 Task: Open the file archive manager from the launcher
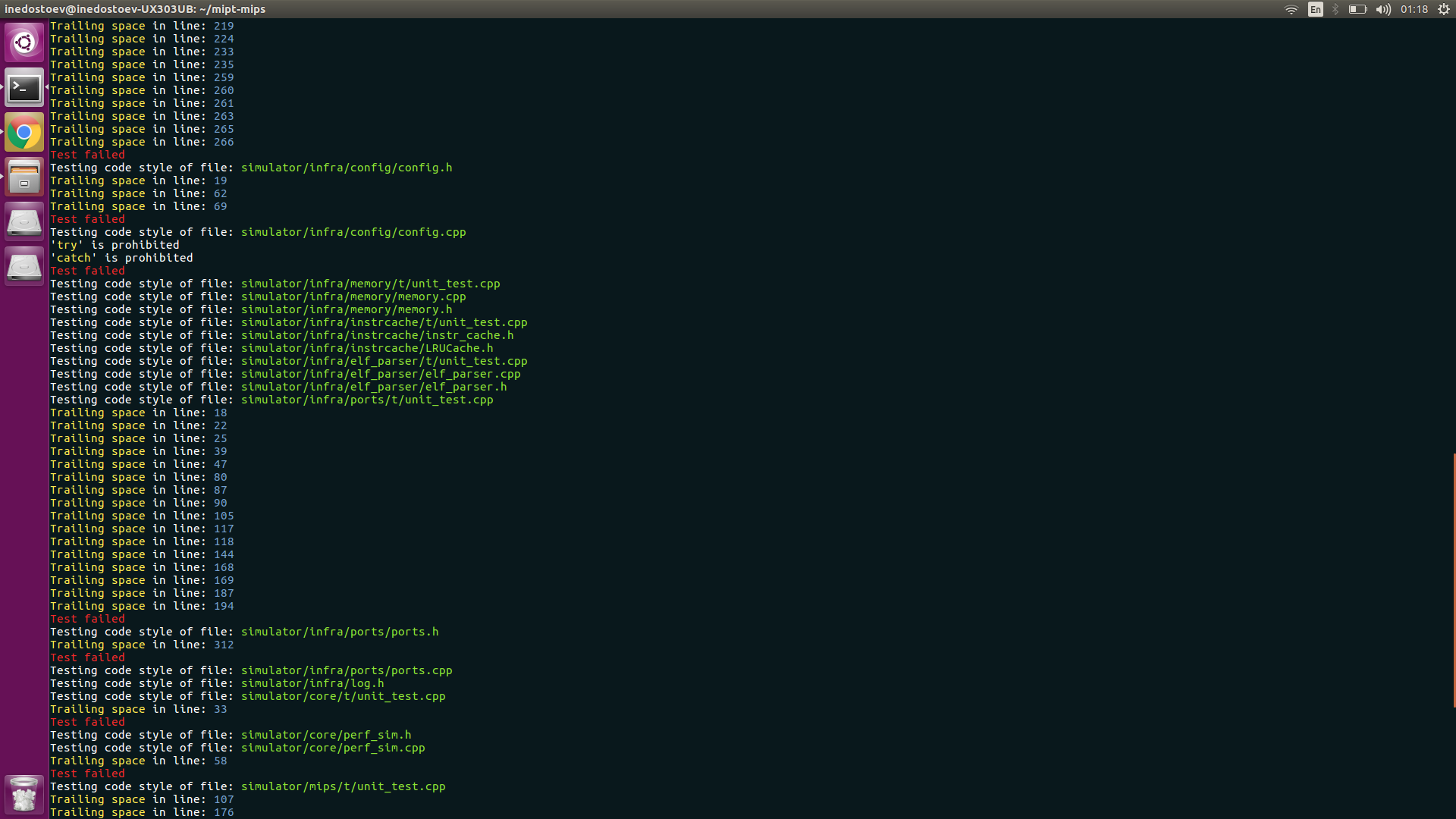coord(24,177)
